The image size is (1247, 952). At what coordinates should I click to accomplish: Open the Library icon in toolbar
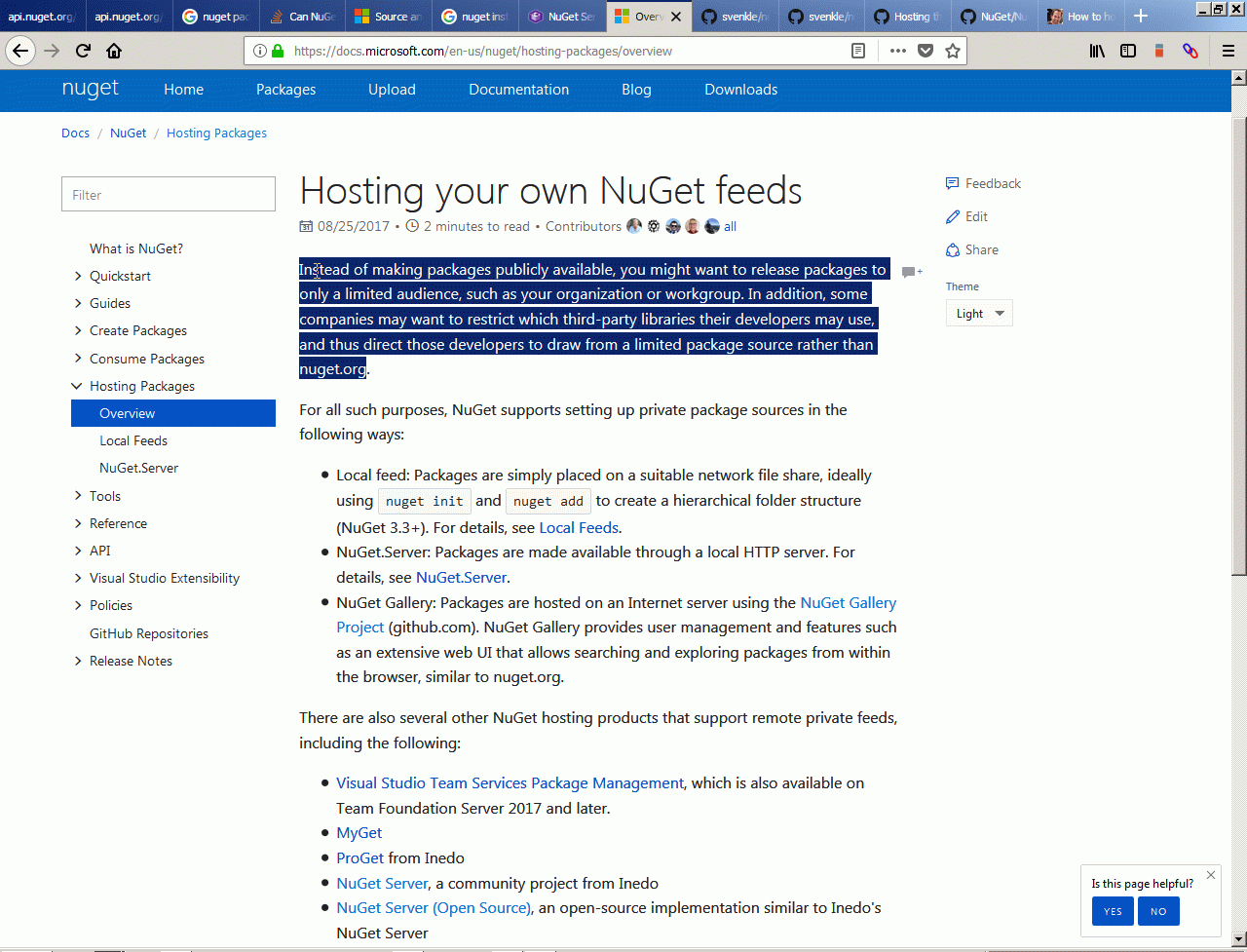1097,51
